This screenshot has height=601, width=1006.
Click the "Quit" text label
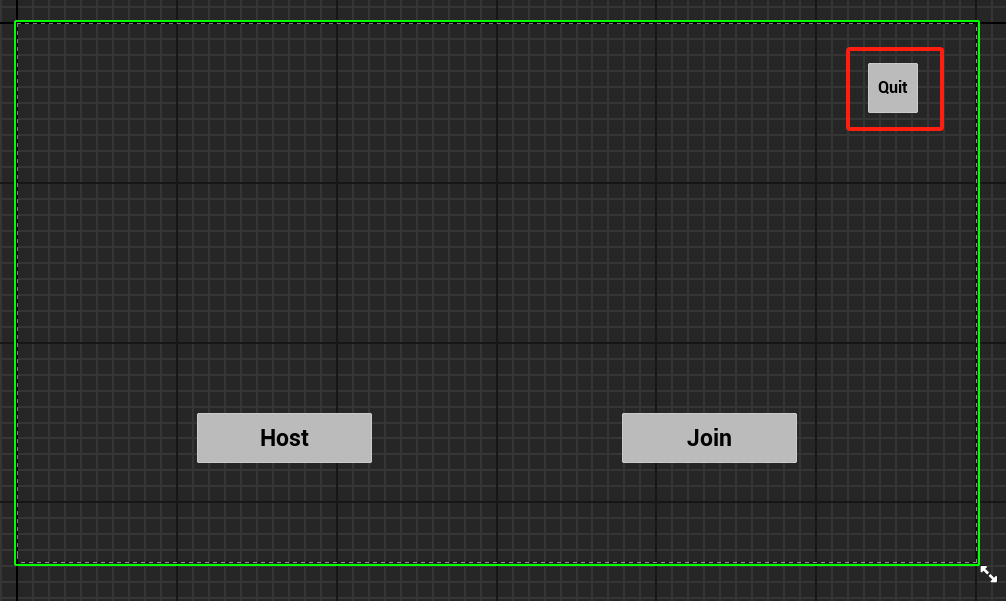[x=892, y=87]
